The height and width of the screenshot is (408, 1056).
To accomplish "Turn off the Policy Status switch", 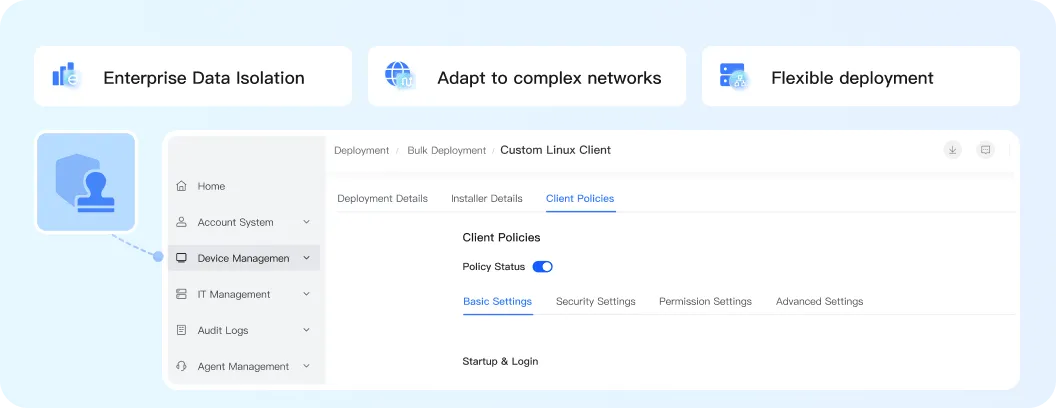I will (x=543, y=267).
